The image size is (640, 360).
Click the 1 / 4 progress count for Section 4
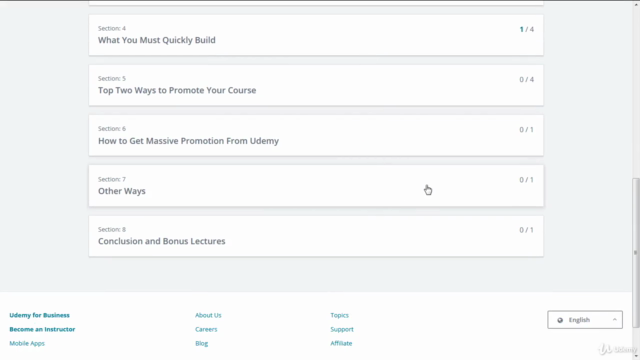pos(527,29)
